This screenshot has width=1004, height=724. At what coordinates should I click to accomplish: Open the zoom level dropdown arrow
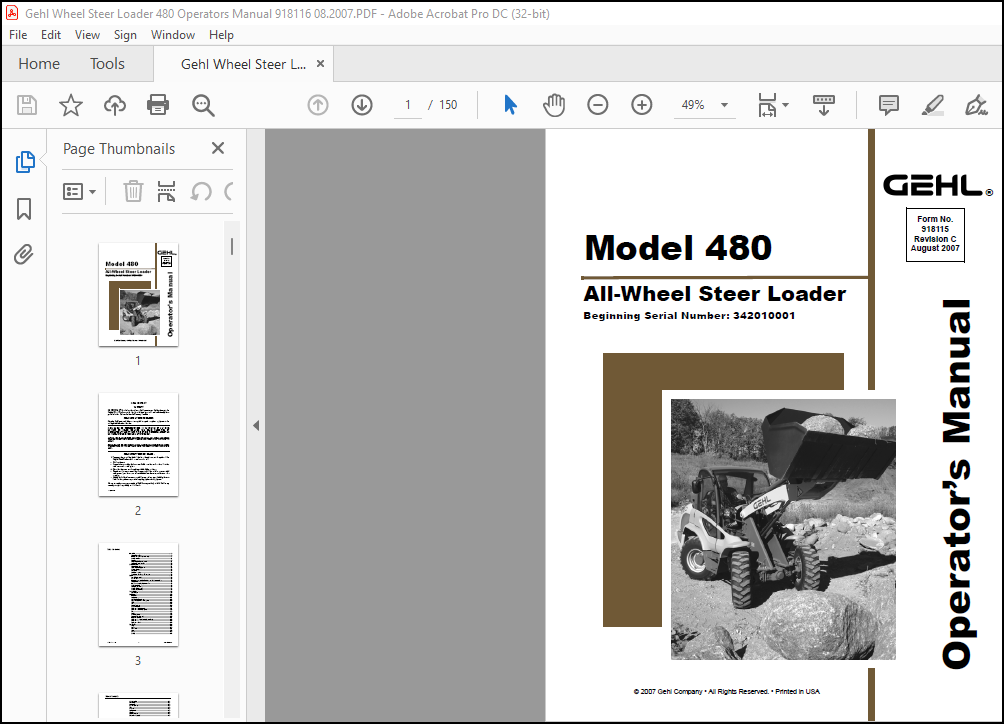tap(724, 105)
